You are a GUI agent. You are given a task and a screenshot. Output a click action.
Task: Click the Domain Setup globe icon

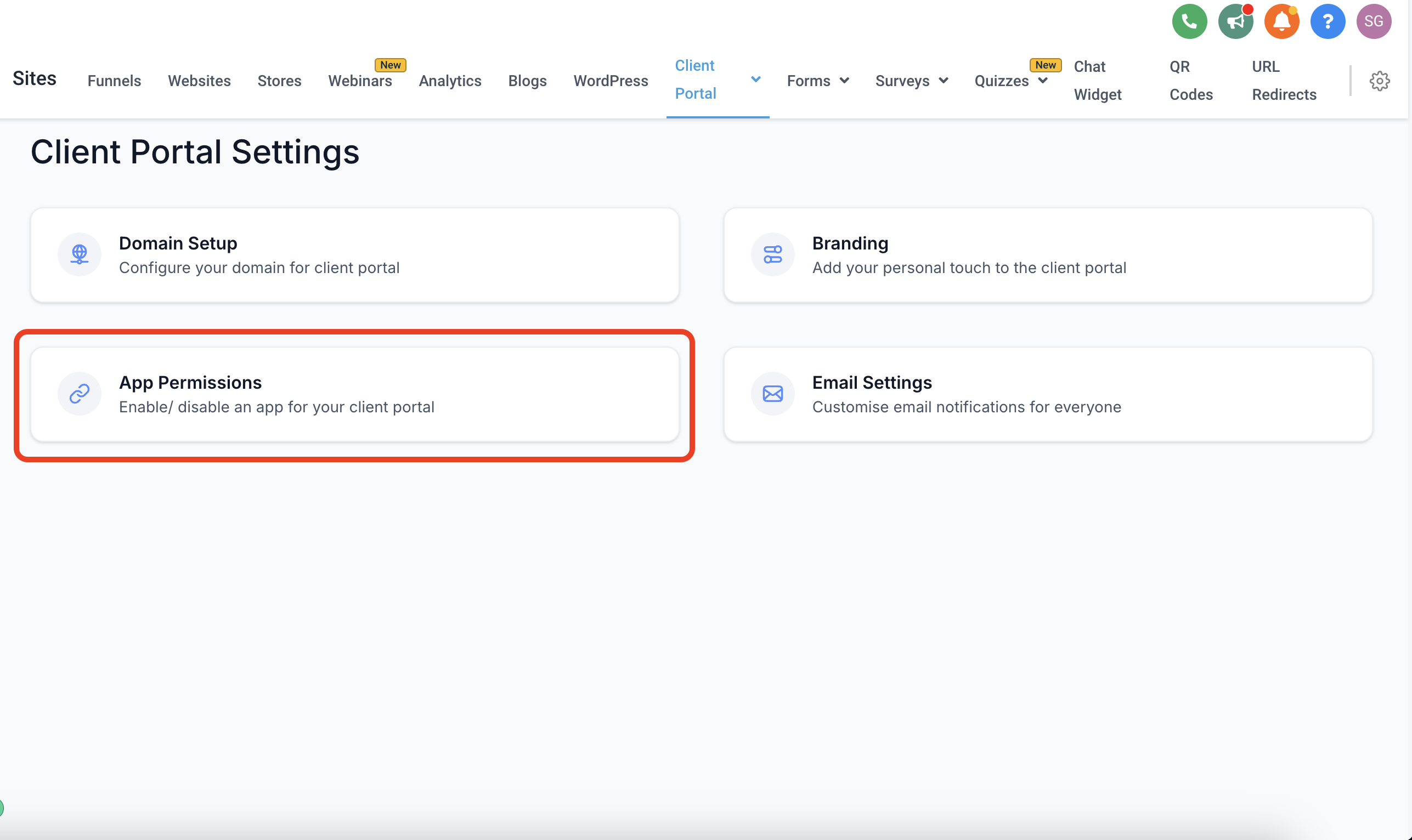tap(79, 255)
